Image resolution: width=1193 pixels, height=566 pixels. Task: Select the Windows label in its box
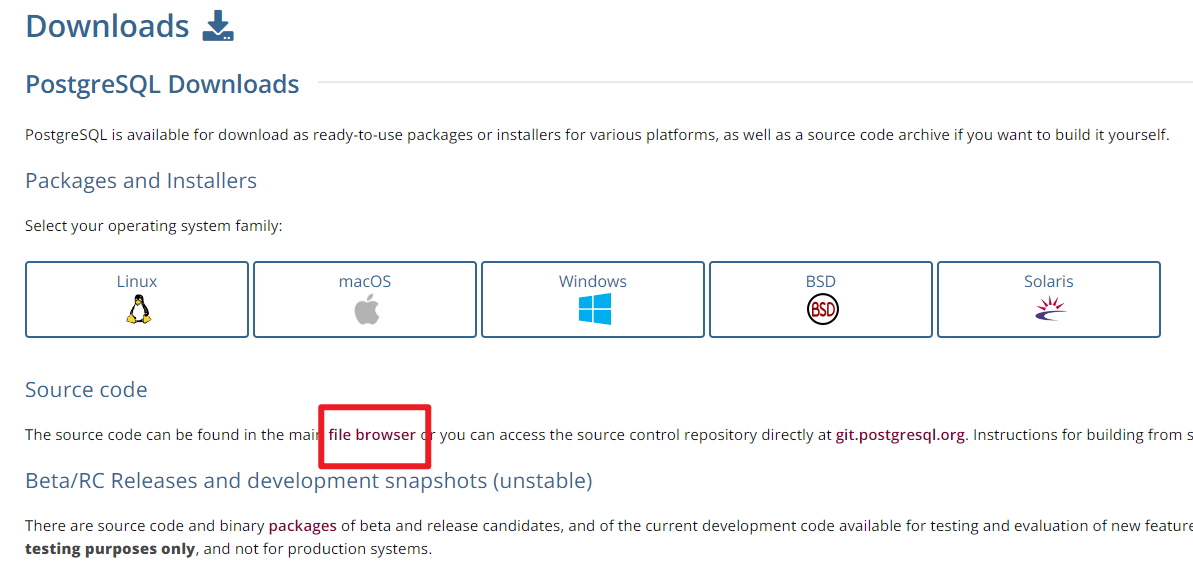click(x=593, y=281)
